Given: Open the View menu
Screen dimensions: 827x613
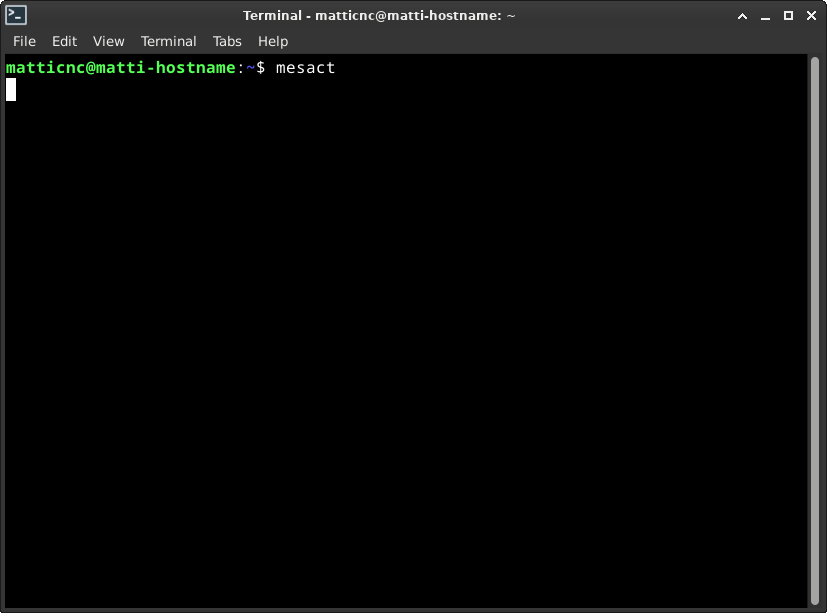Looking at the screenshot, I should click(x=109, y=41).
